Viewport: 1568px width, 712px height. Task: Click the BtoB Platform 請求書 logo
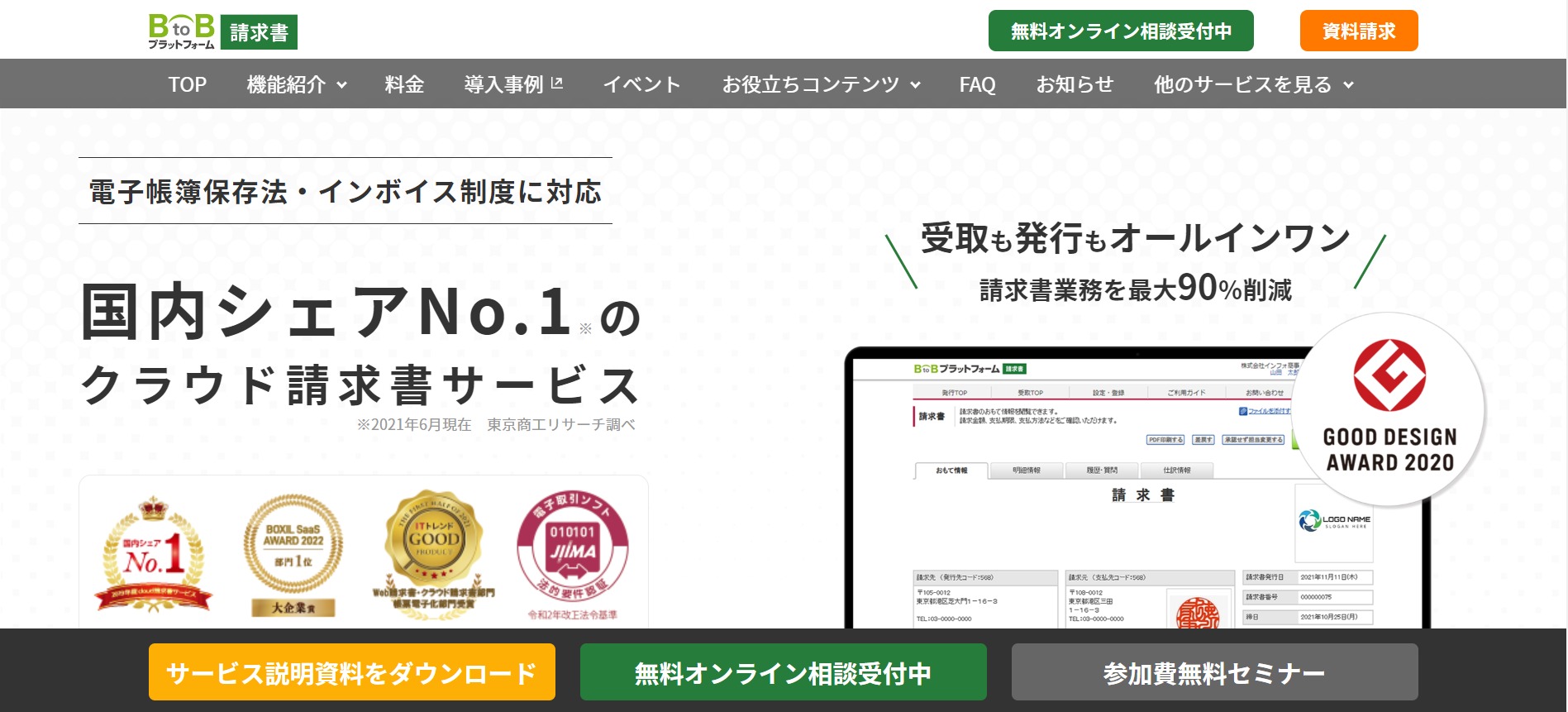click(x=222, y=31)
